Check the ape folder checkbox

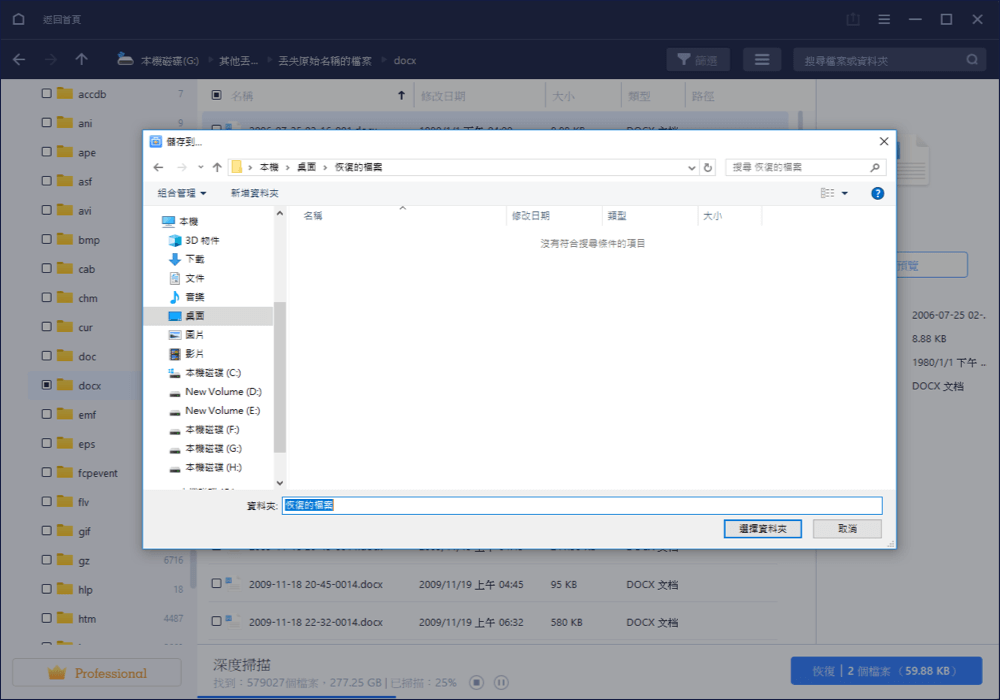pyautogui.click(x=47, y=152)
